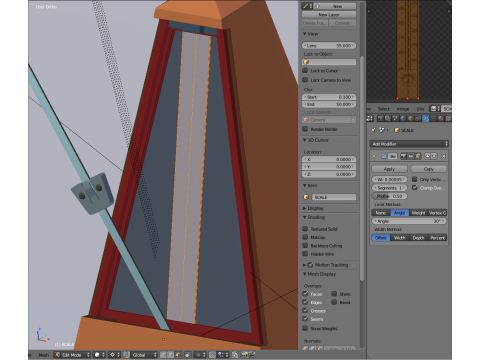480x360 pixels.
Task: Choose None limit method tab
Action: click(x=381, y=213)
